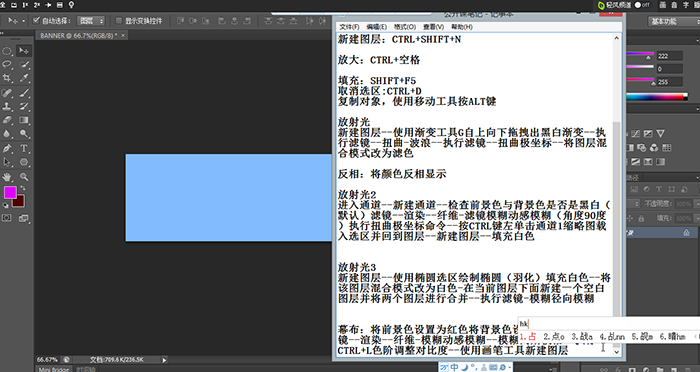The height and width of the screenshot is (372, 700).
Task: Click the zoom field showing 66.67%
Action: coord(47,359)
